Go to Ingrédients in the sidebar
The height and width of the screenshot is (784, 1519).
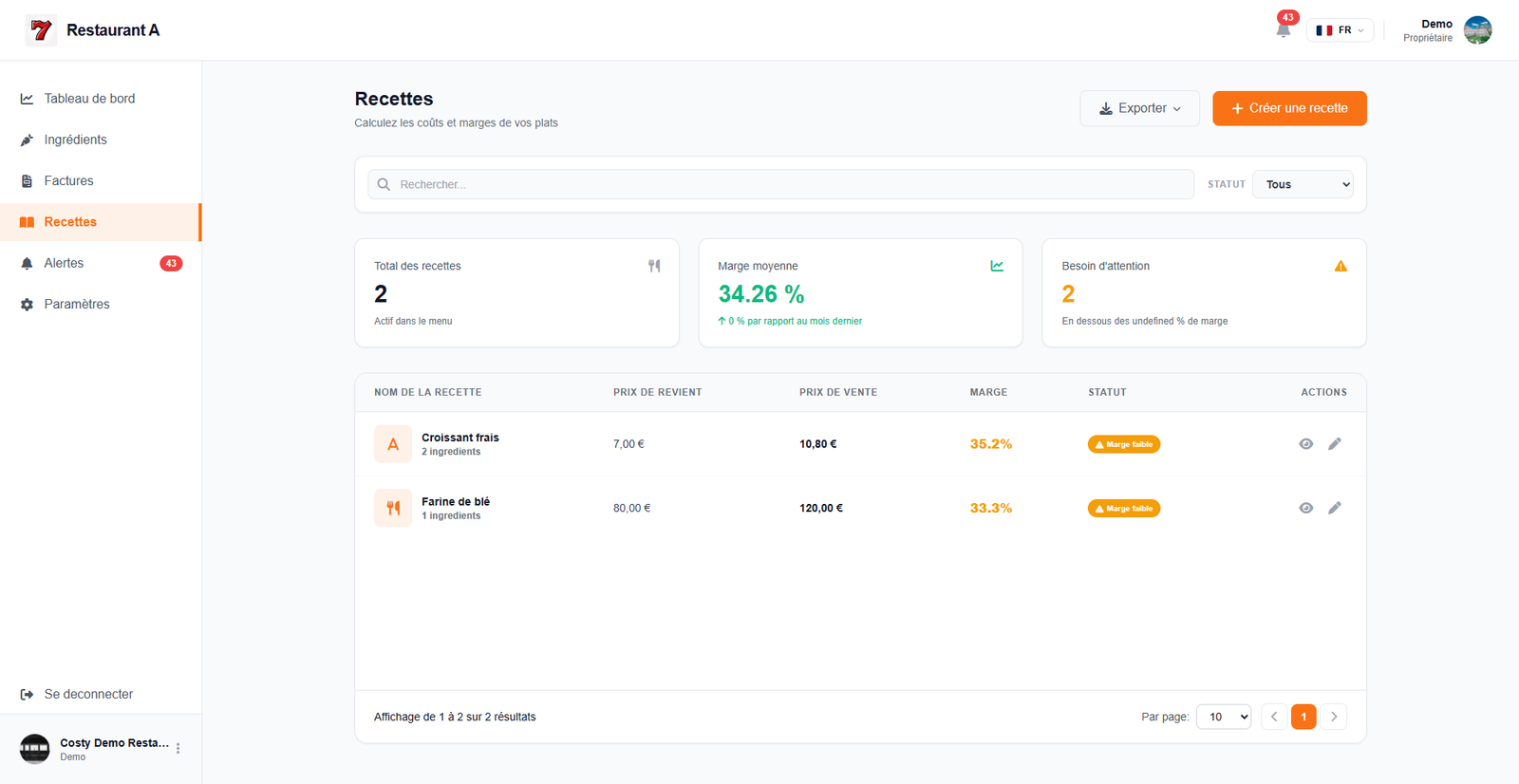(75, 140)
